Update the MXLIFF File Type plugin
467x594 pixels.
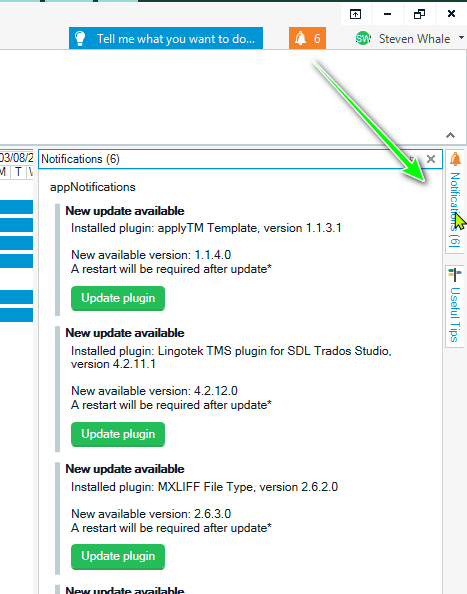pos(118,556)
